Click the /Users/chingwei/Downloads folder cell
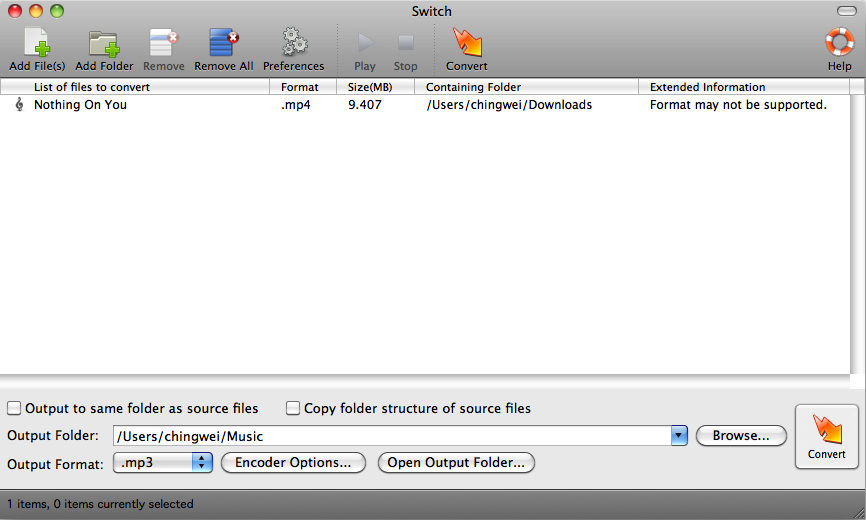This screenshot has height=520, width=866. [509, 105]
